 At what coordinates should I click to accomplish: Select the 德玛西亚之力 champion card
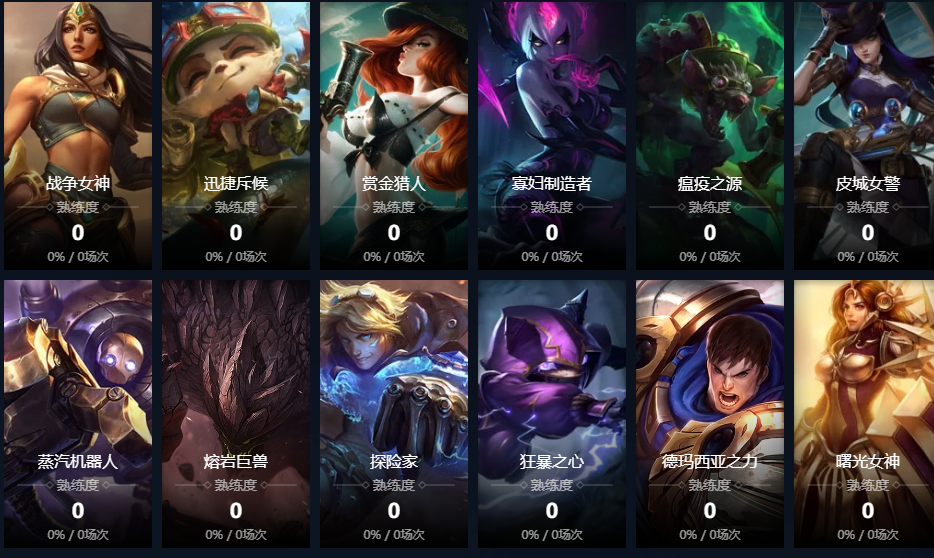pyautogui.click(x=709, y=414)
